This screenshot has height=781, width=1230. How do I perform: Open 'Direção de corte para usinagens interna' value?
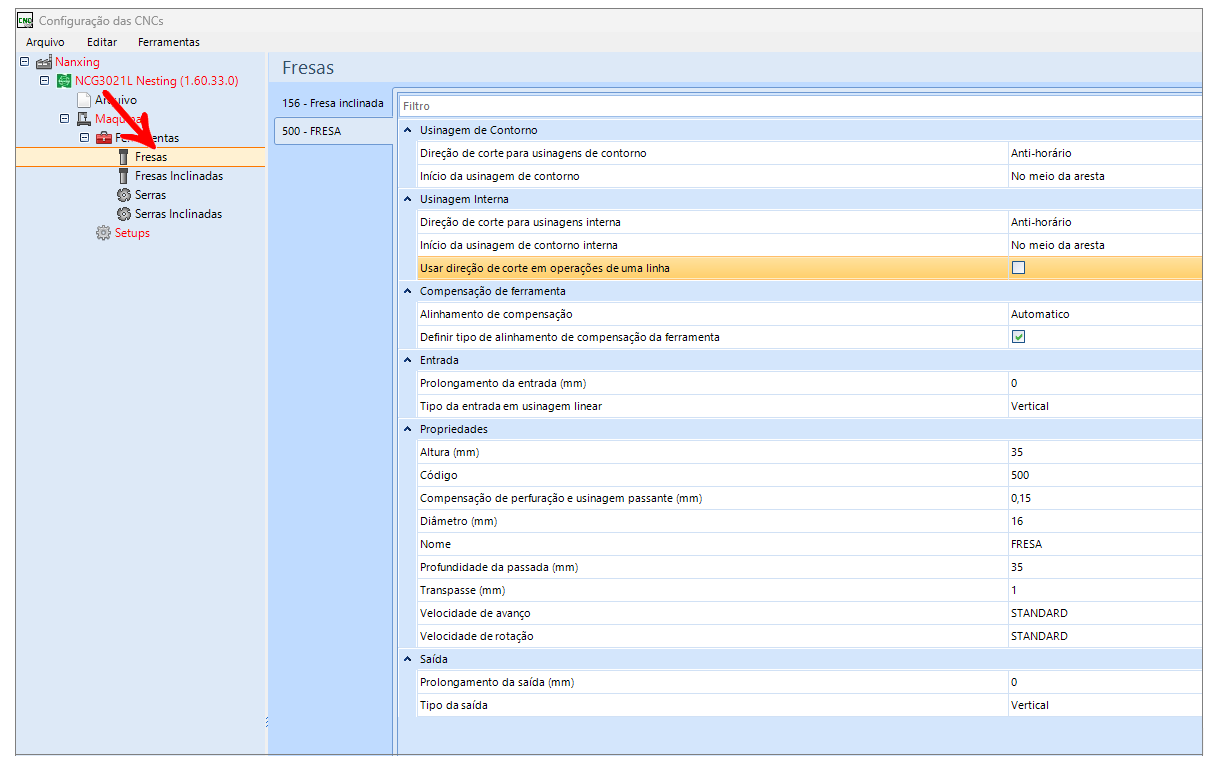1104,222
